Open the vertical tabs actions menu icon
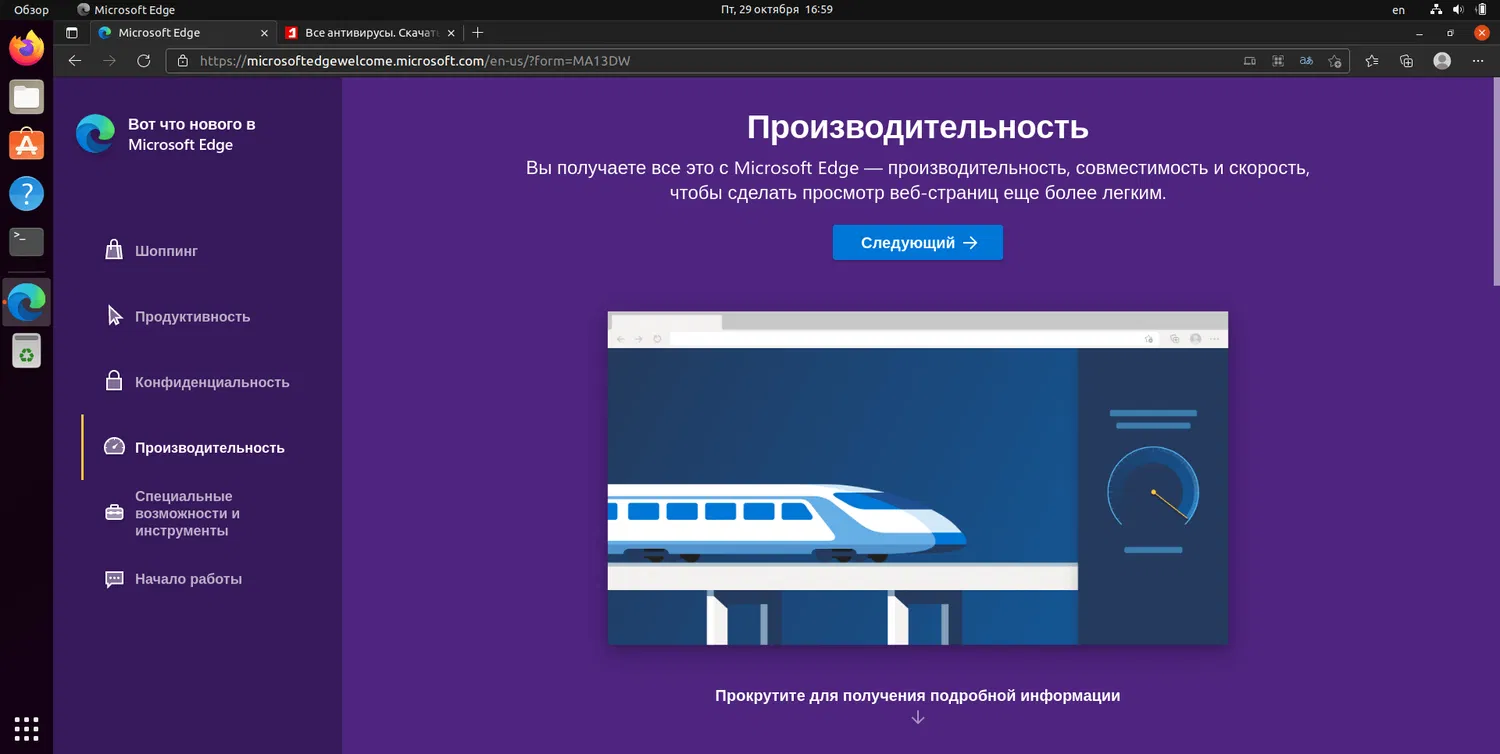Viewport: 1500px width, 754px height. tap(72, 33)
